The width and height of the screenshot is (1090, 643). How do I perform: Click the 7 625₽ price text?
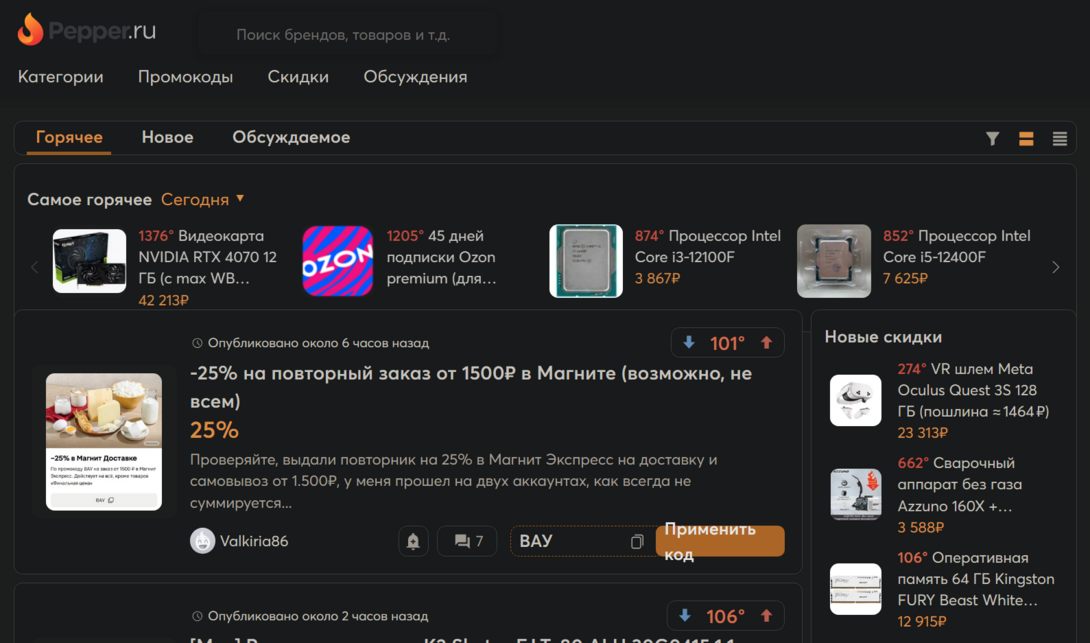click(905, 279)
